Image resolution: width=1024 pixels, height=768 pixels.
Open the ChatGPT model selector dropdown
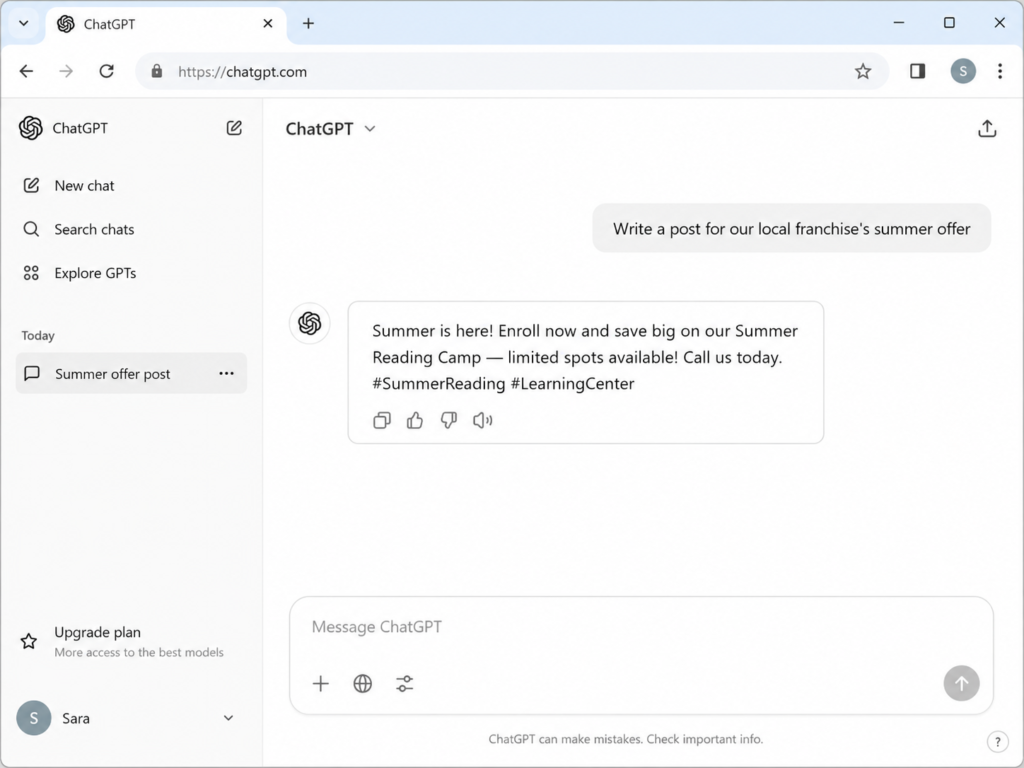pos(330,129)
